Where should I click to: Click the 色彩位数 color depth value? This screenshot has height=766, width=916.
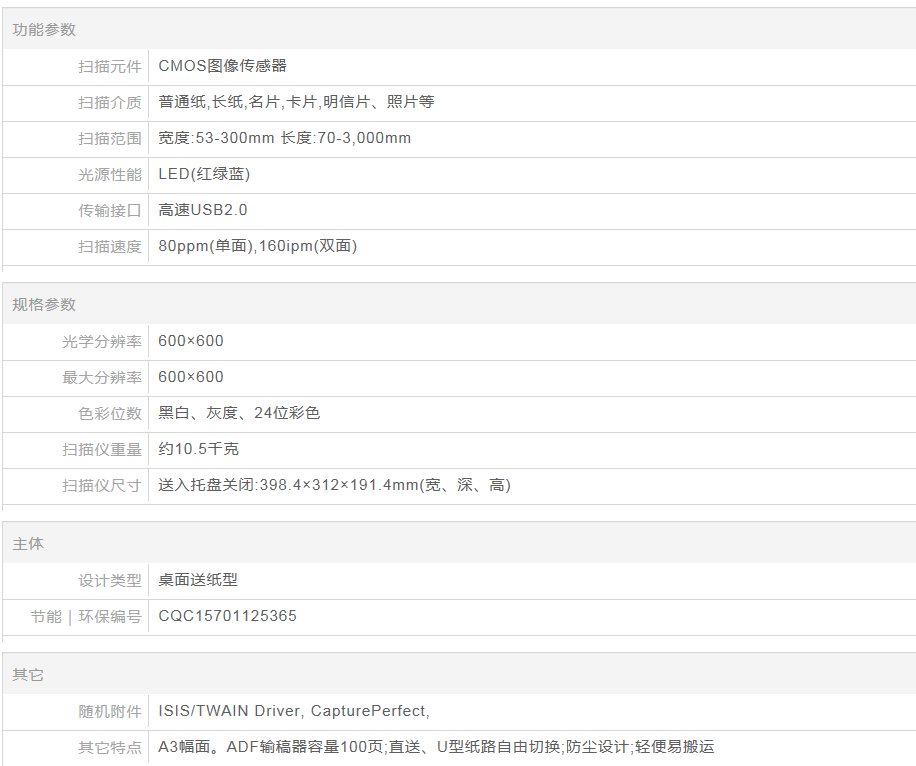click(239, 413)
